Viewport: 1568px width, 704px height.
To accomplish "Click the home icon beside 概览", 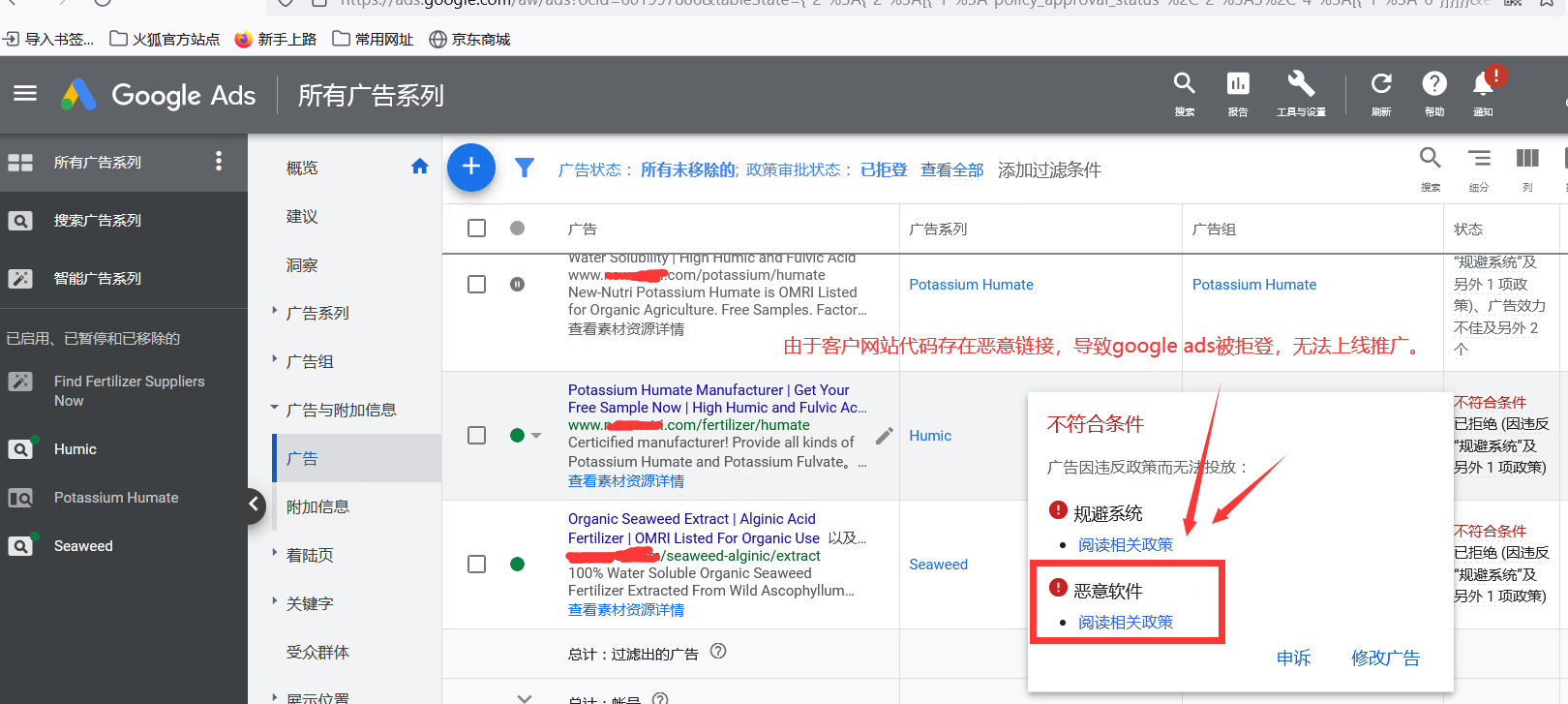I will click(x=420, y=167).
